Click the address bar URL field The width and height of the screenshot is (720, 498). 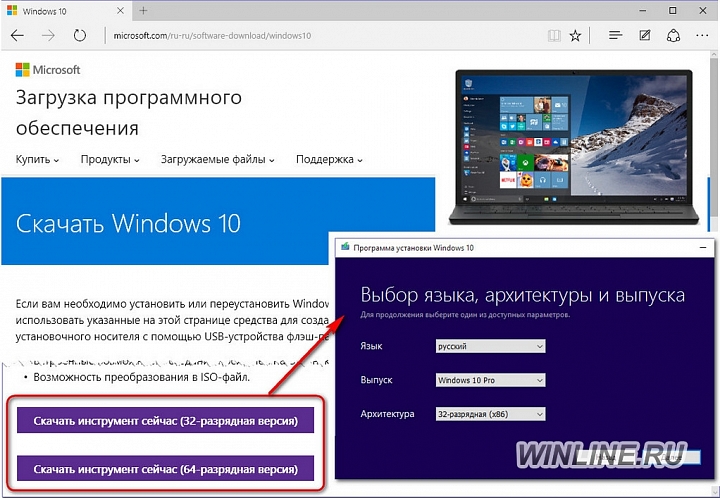[x=321, y=35]
